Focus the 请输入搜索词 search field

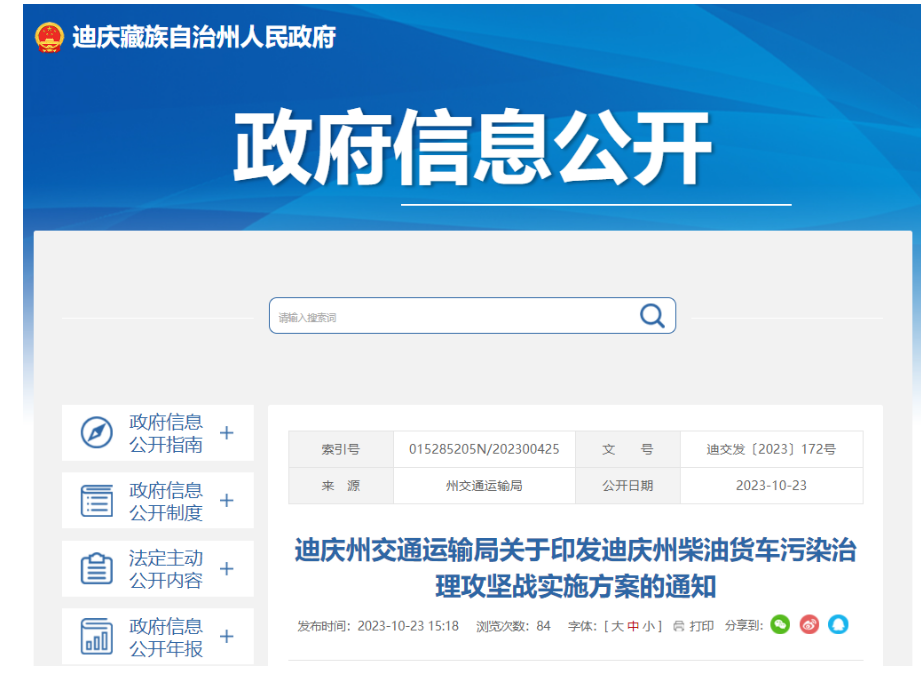click(x=450, y=317)
